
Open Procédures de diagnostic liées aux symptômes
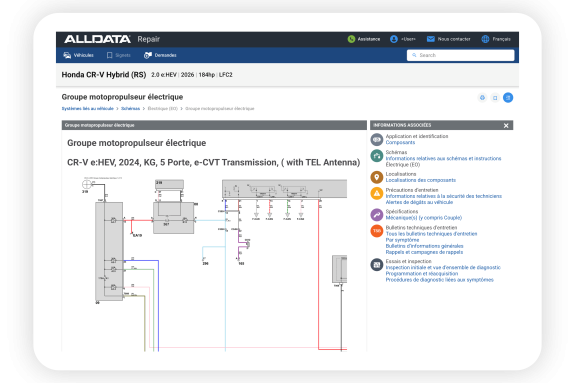tap(439, 280)
